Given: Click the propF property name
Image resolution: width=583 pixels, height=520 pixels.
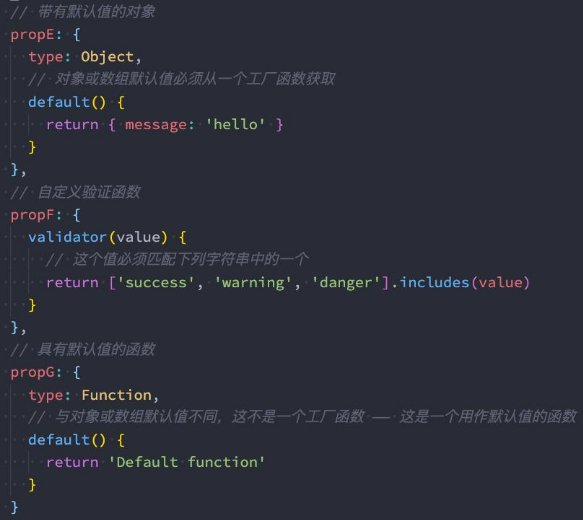Looking at the screenshot, I should click(32, 216).
